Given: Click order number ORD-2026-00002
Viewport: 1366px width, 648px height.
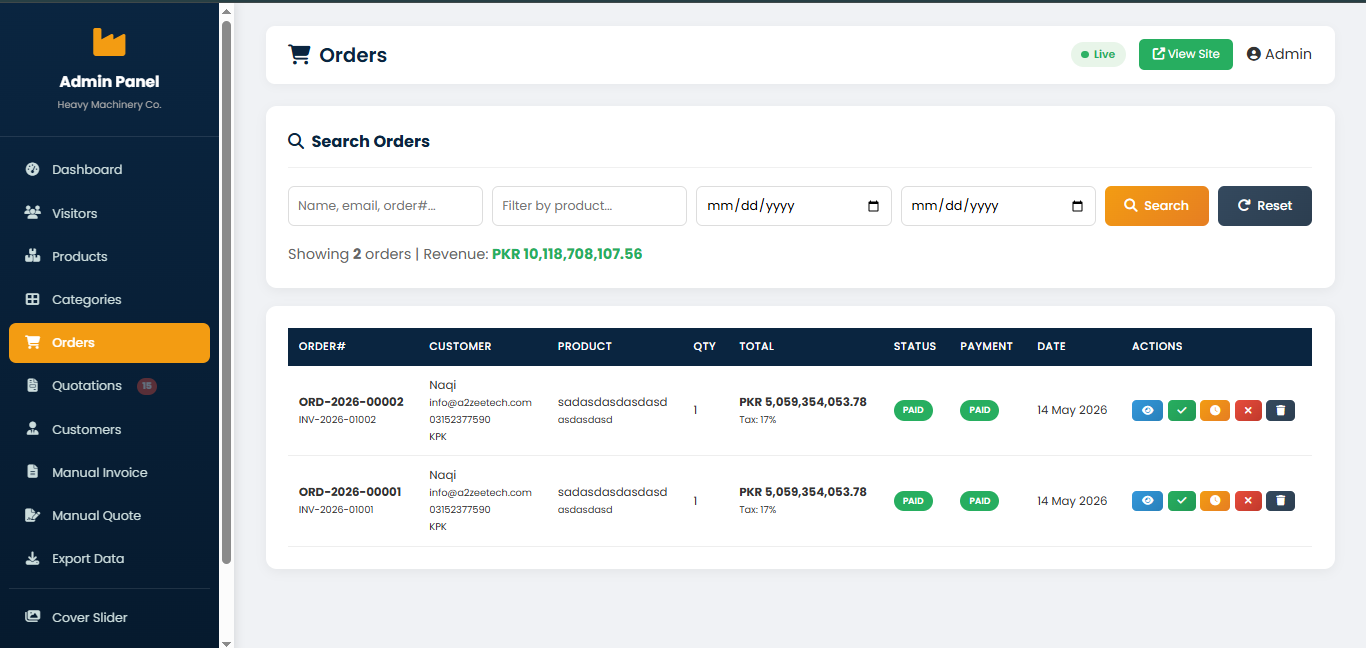Looking at the screenshot, I should pyautogui.click(x=351, y=402).
